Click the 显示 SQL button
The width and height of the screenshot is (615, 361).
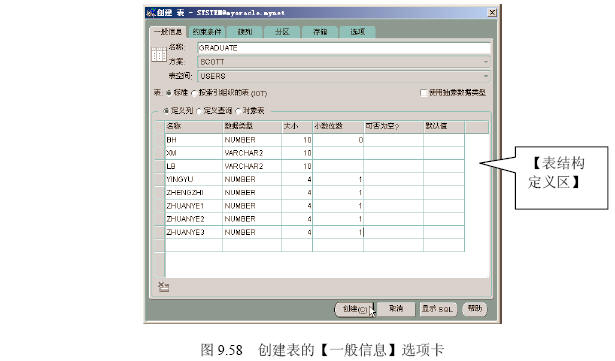pos(438,309)
